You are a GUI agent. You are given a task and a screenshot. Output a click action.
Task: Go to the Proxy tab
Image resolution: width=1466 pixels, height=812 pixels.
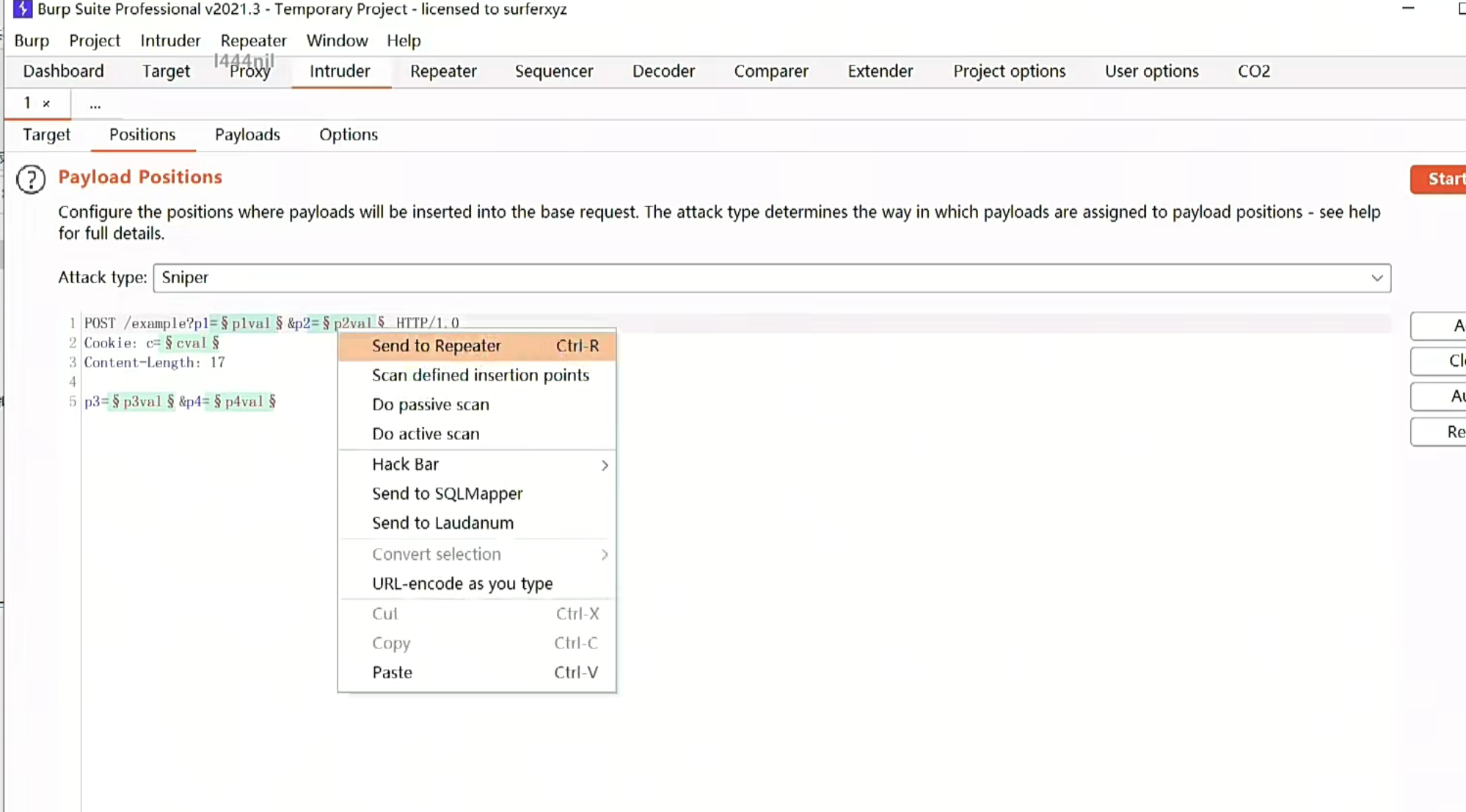pyautogui.click(x=249, y=71)
